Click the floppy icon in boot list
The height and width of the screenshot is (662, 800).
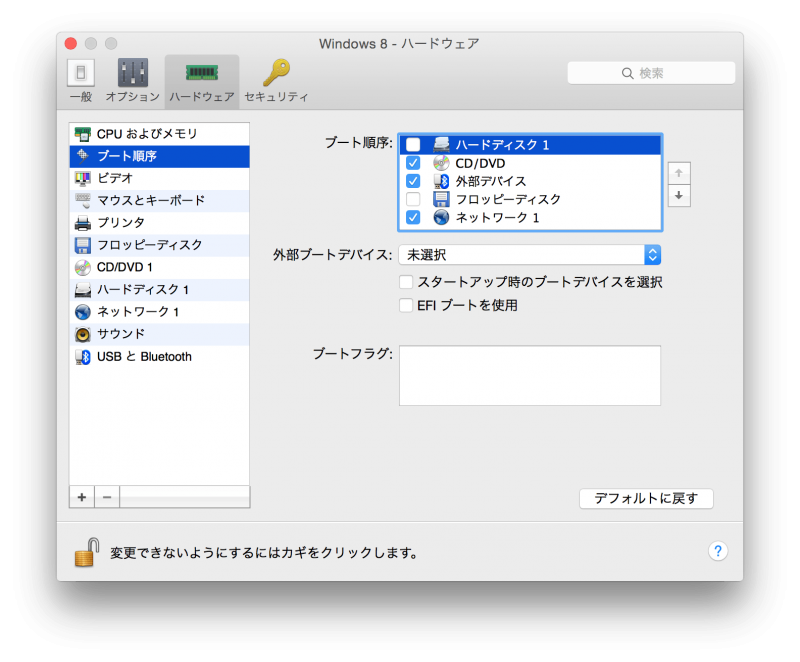[441, 199]
